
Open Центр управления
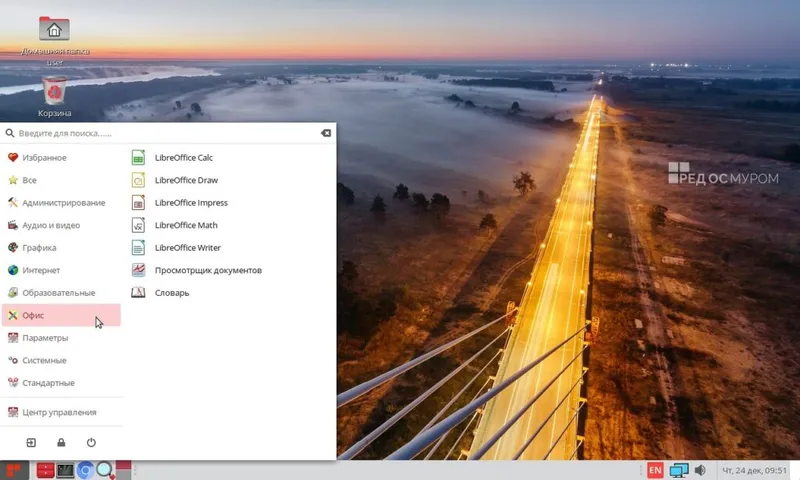(x=61, y=412)
